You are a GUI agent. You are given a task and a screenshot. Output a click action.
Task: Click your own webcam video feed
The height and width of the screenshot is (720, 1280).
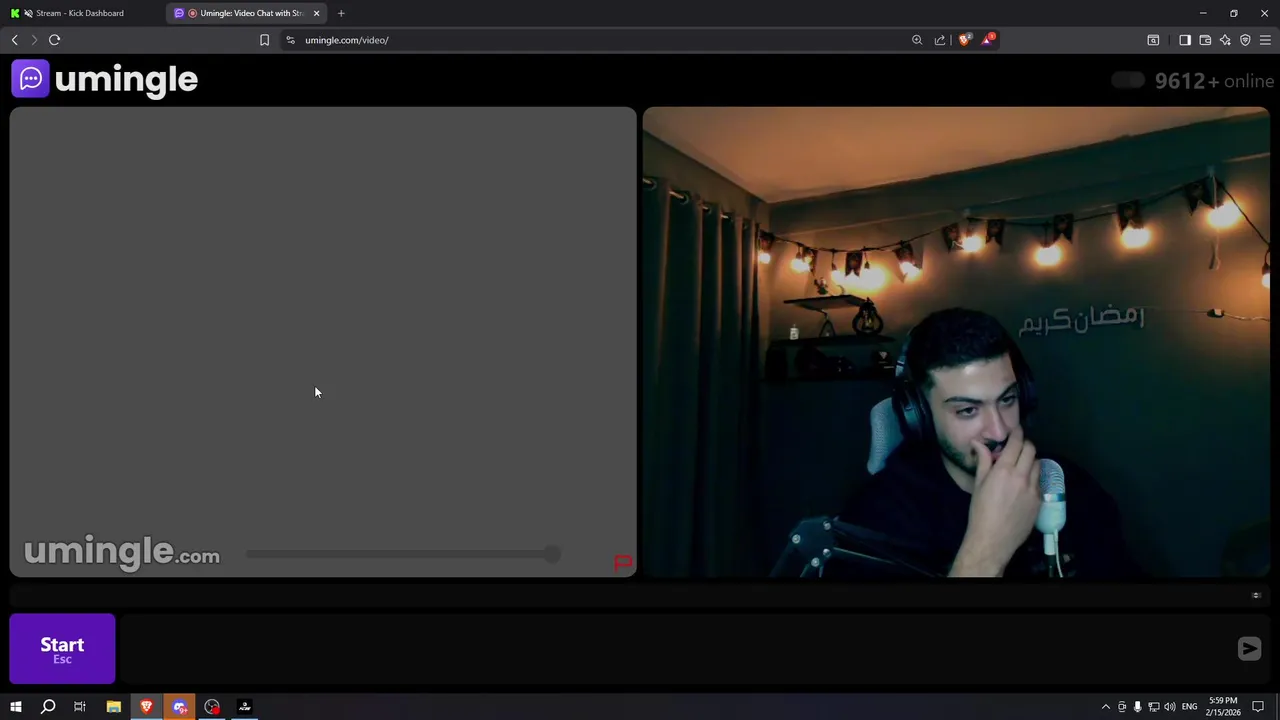[956, 342]
